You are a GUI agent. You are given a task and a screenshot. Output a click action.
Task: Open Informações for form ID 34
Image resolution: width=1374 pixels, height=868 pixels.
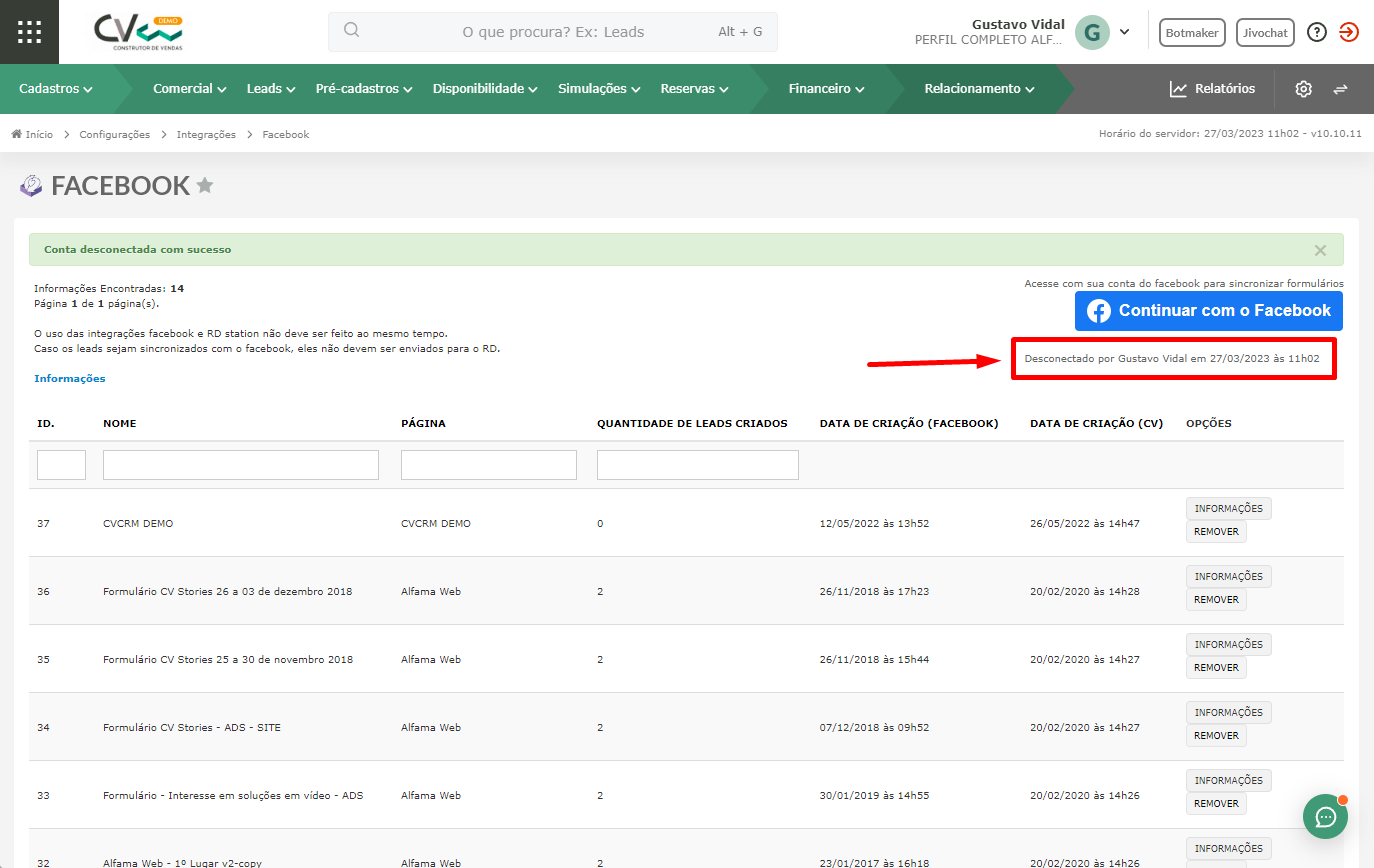[1228, 712]
